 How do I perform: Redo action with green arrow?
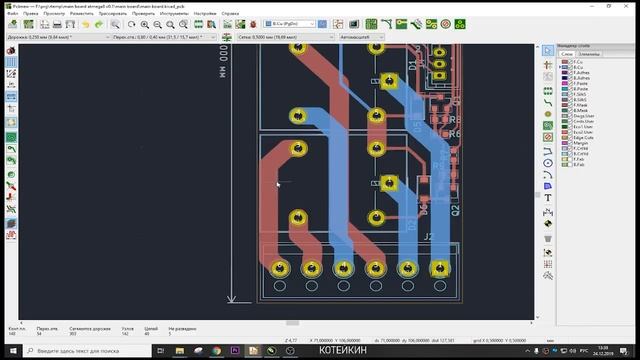pyautogui.click(x=99, y=24)
